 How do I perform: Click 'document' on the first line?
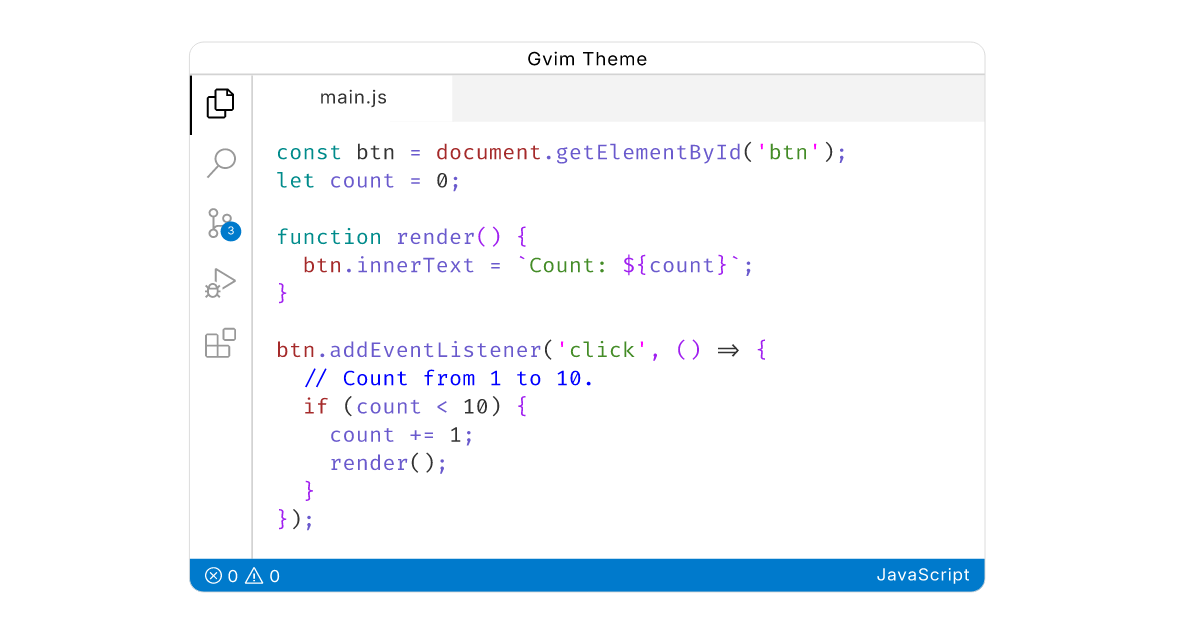pos(489,153)
